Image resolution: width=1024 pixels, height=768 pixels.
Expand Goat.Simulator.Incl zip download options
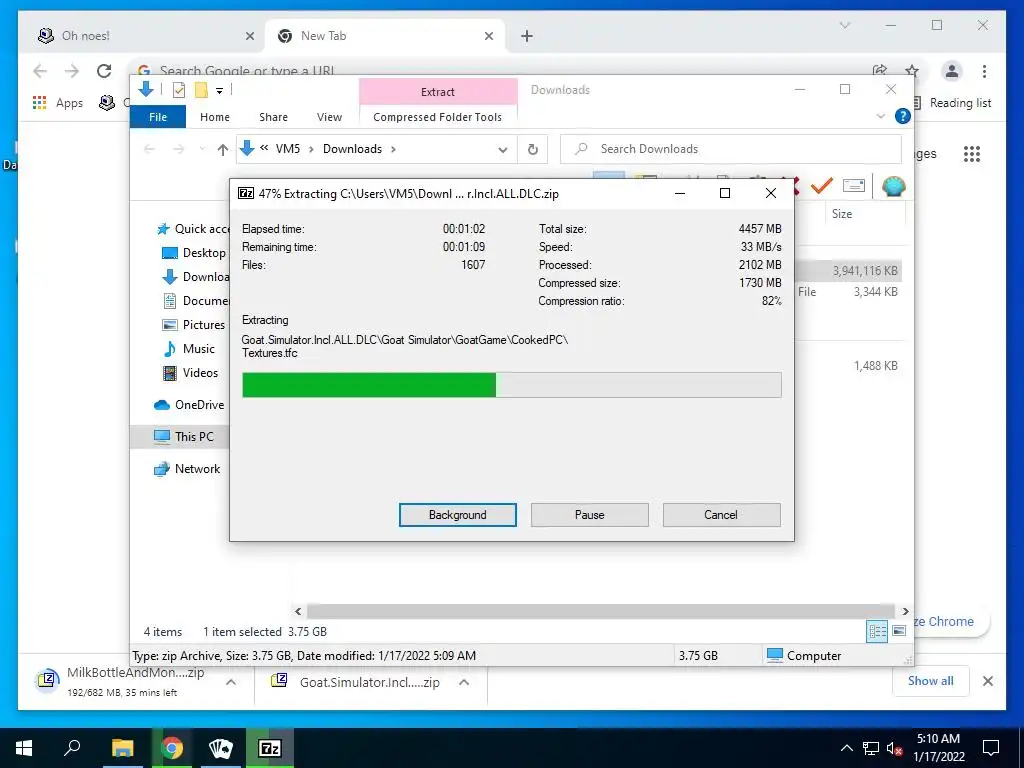pos(464,682)
